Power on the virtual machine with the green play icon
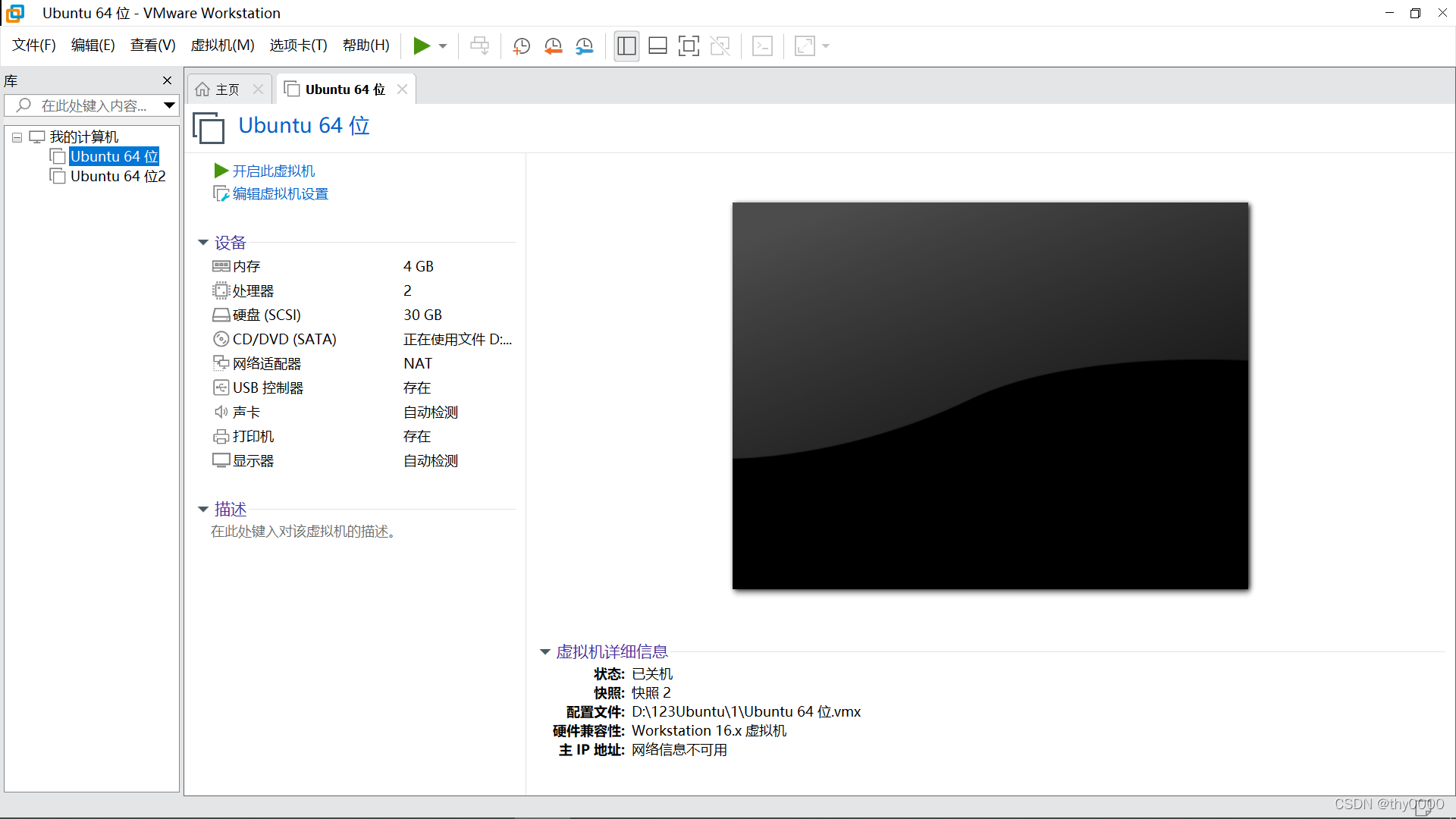This screenshot has height=819, width=1456. (422, 45)
